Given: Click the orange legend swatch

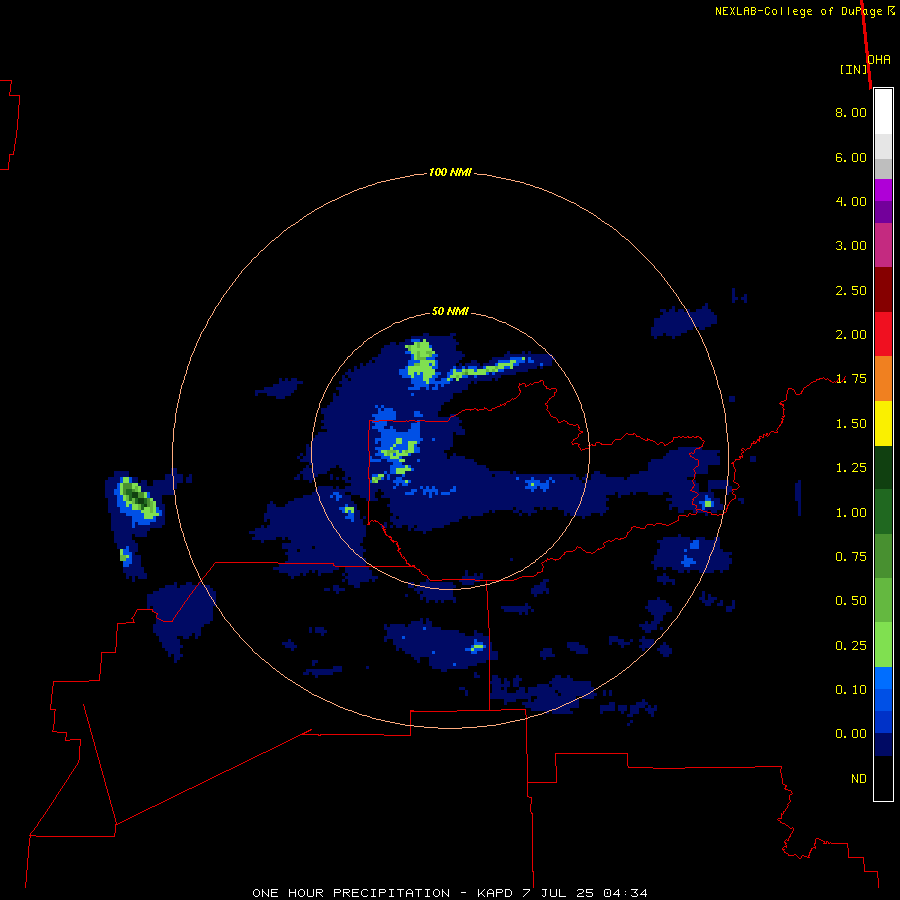Looking at the screenshot, I should click(883, 378).
